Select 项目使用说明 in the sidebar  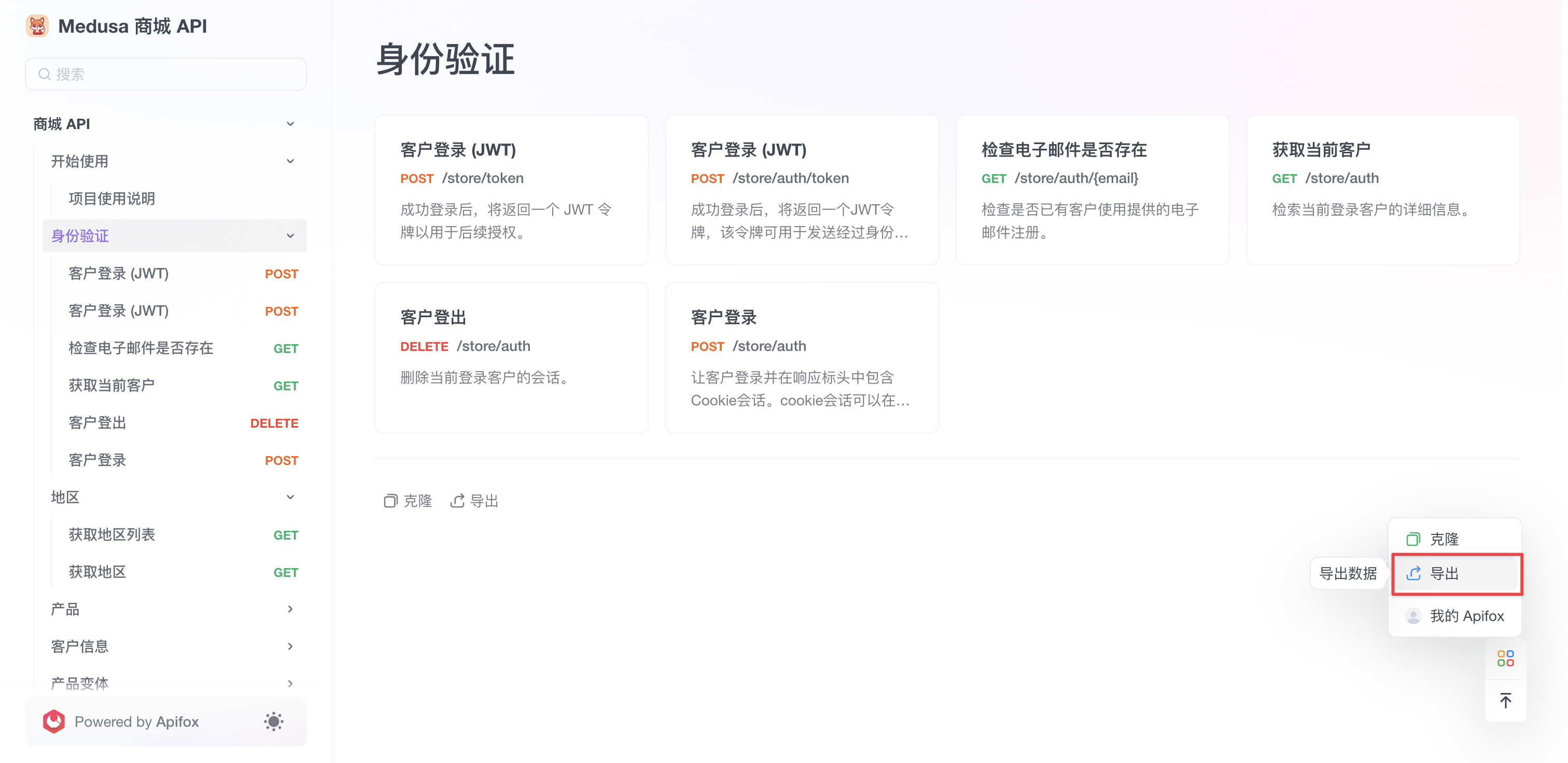point(111,199)
